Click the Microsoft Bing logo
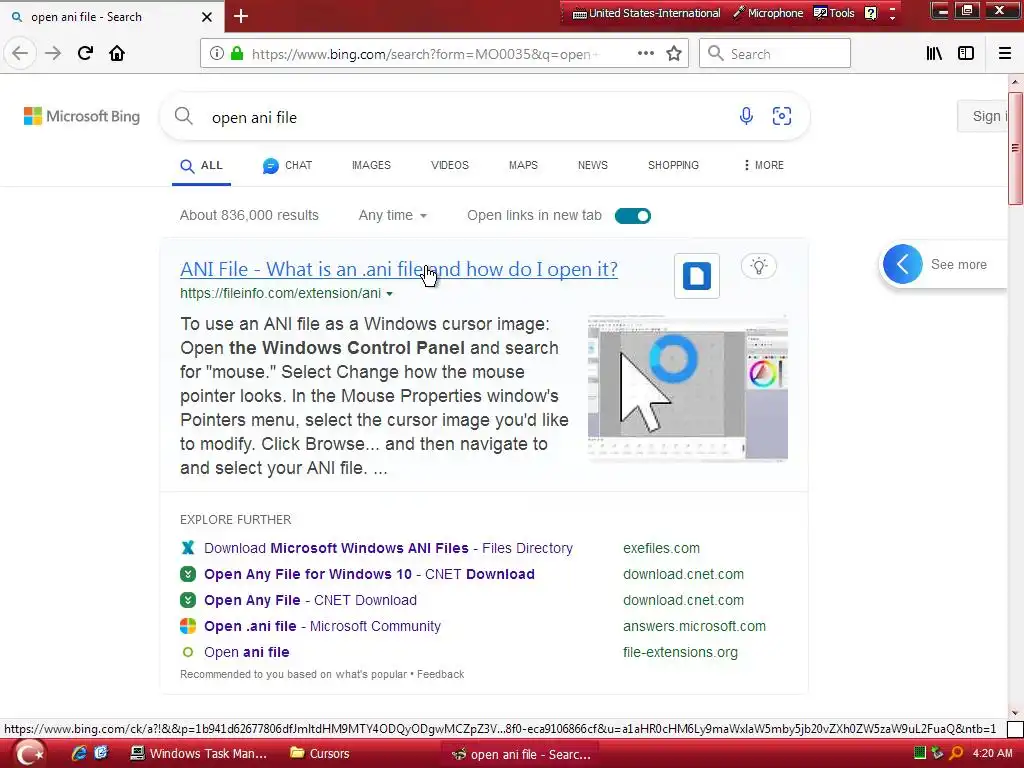Image resolution: width=1024 pixels, height=768 pixels. point(82,116)
